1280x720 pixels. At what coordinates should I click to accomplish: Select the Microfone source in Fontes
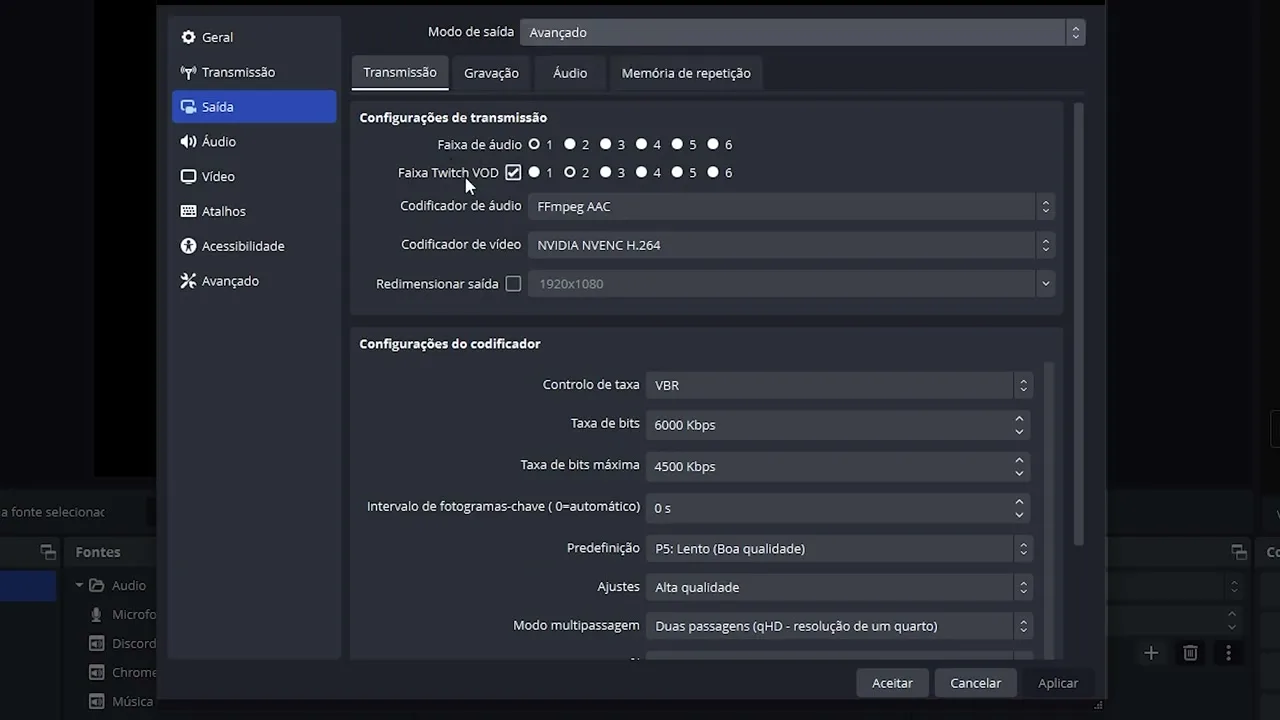pyautogui.click(x=122, y=614)
